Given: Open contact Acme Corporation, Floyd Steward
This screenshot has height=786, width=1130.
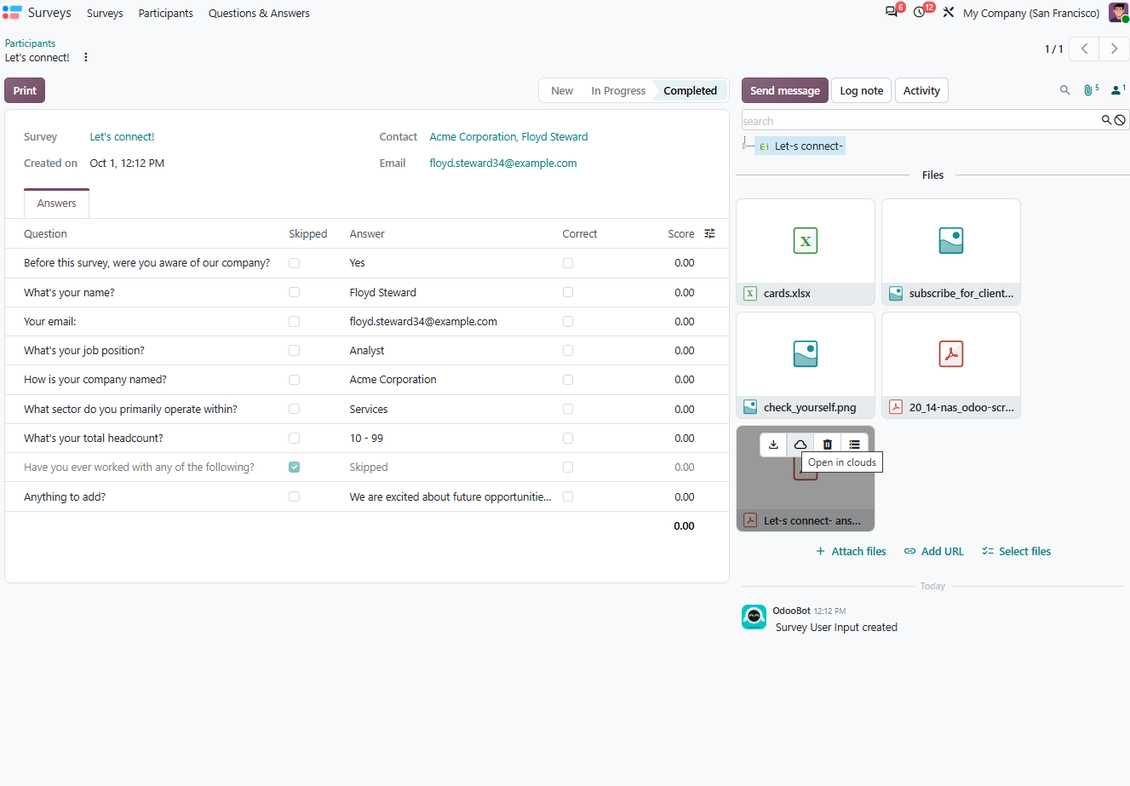Looking at the screenshot, I should click(508, 137).
